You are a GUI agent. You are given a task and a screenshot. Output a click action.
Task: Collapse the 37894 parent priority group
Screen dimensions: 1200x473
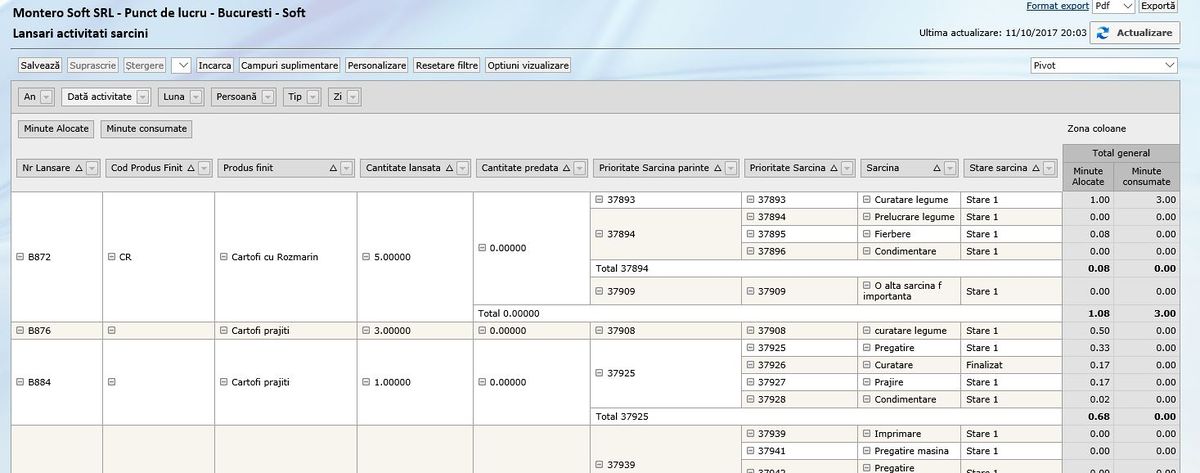[x=599, y=234]
